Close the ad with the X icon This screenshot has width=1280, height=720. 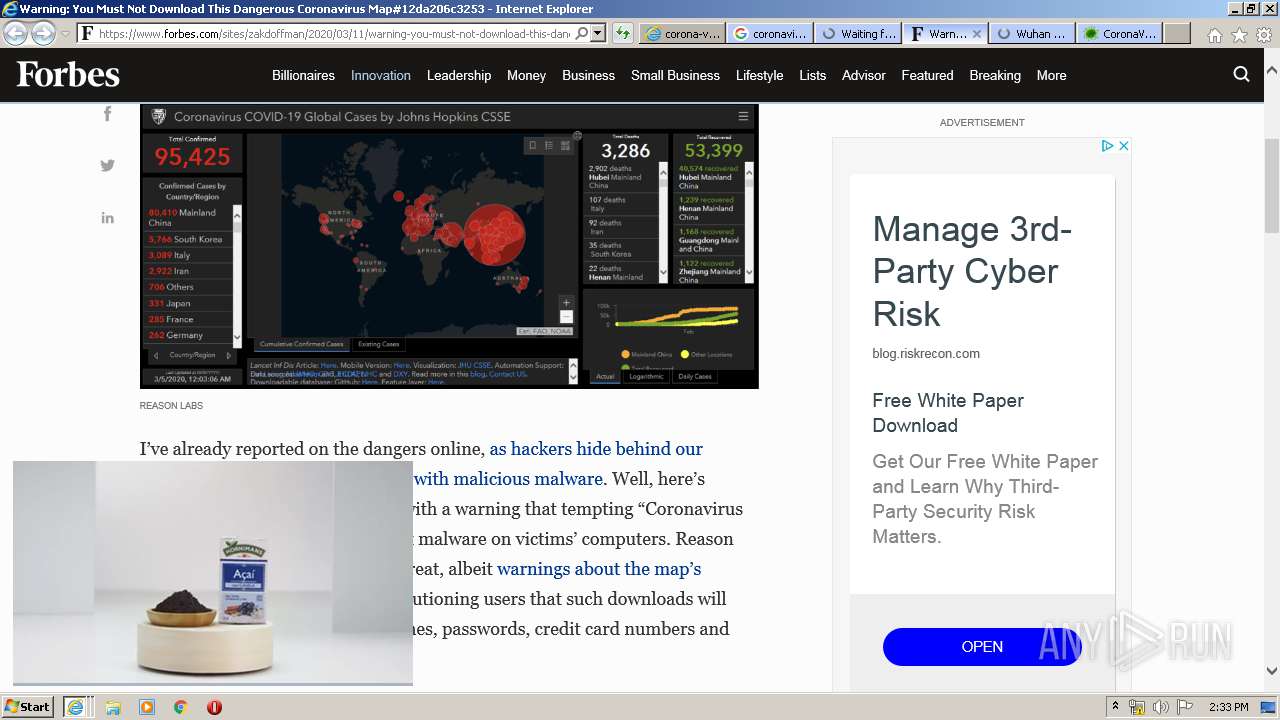(1123, 146)
